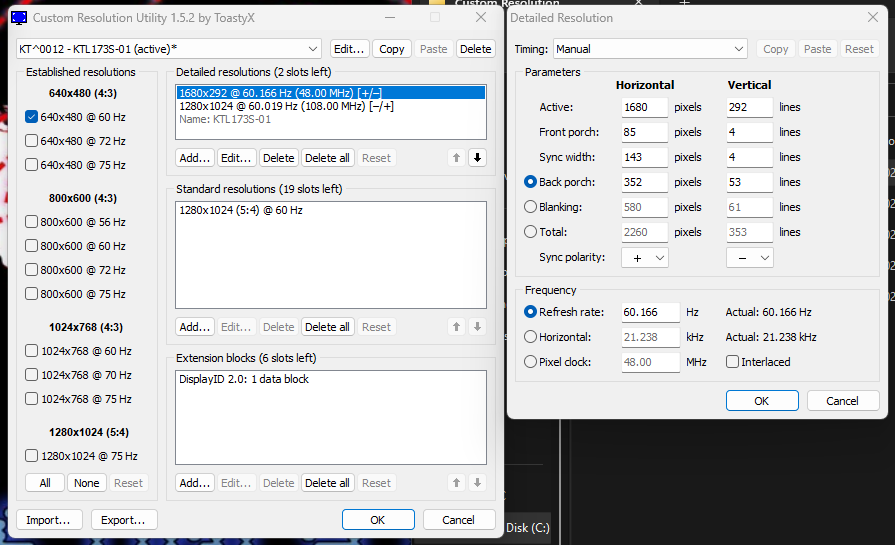Uncheck 640x480 @ 60 Hz resolution

31,117
